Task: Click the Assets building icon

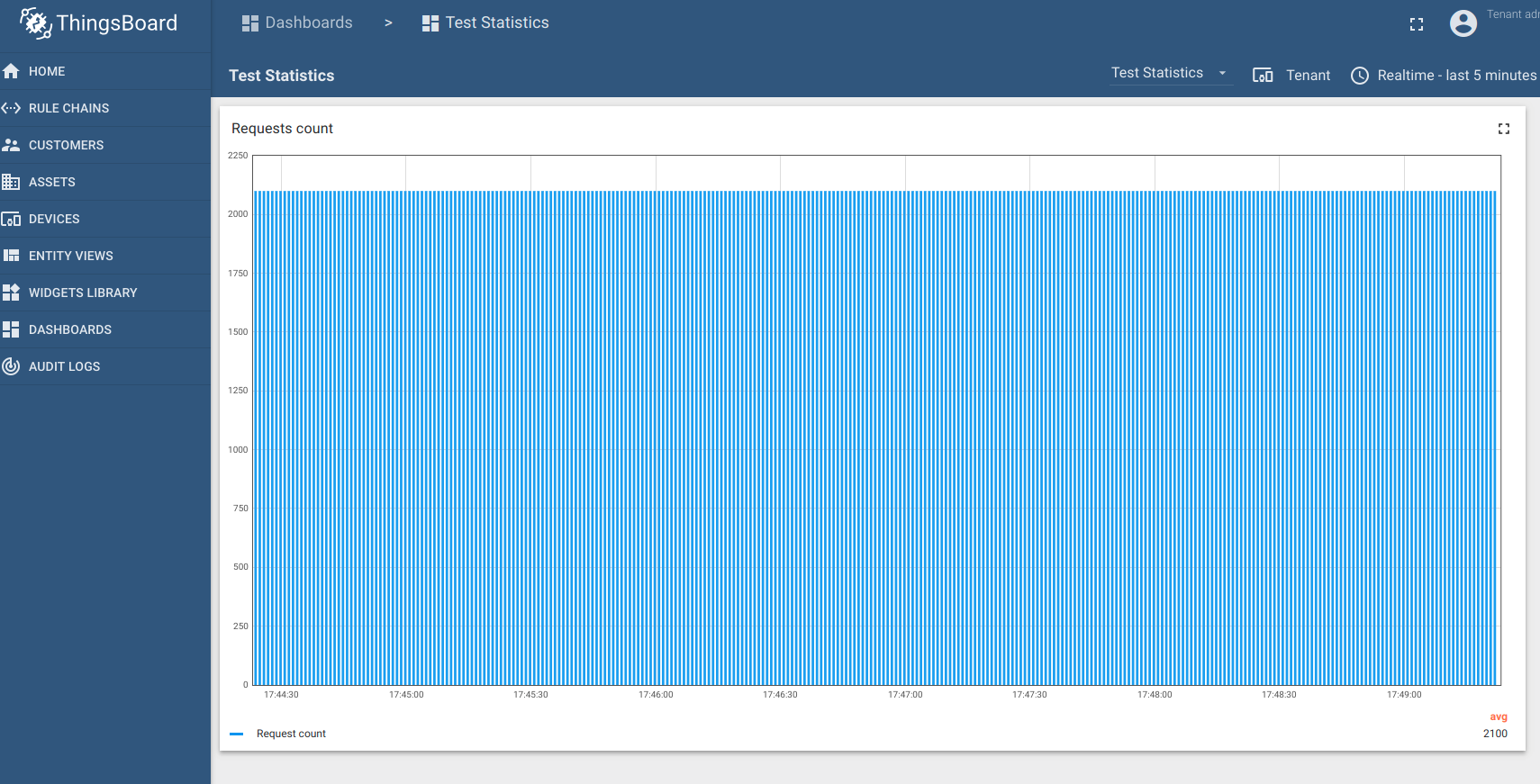Action: [11, 182]
